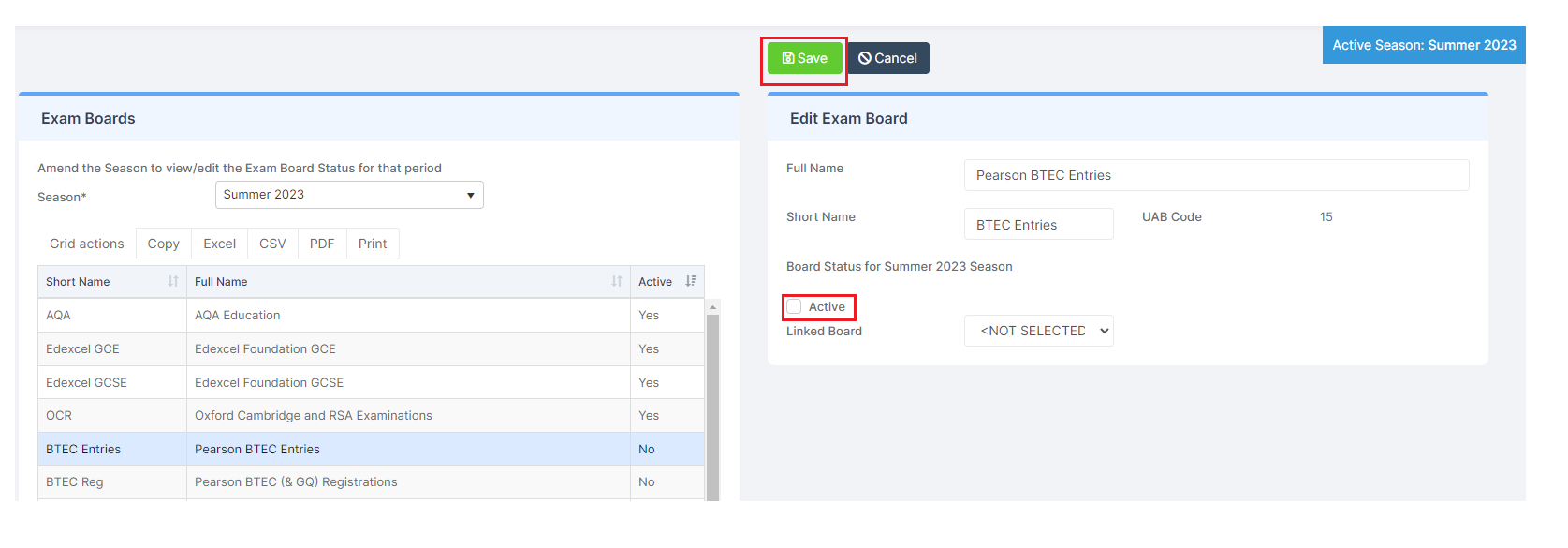Click the Edexcel Foundation GCE cell
The height and width of the screenshot is (548, 1568).
[x=408, y=349]
